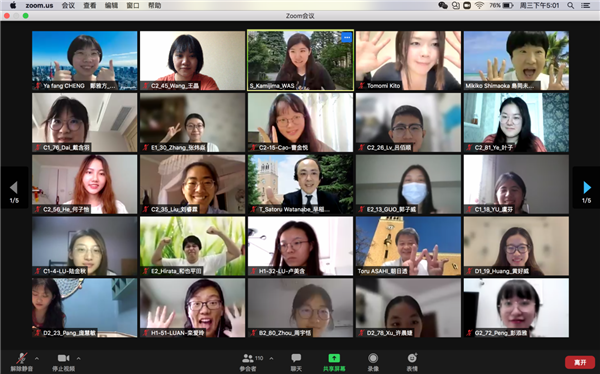Screen dimensions: 600x374
Task: Click the blue more-options icon on S_Kamijima tile
Action: tap(347, 38)
